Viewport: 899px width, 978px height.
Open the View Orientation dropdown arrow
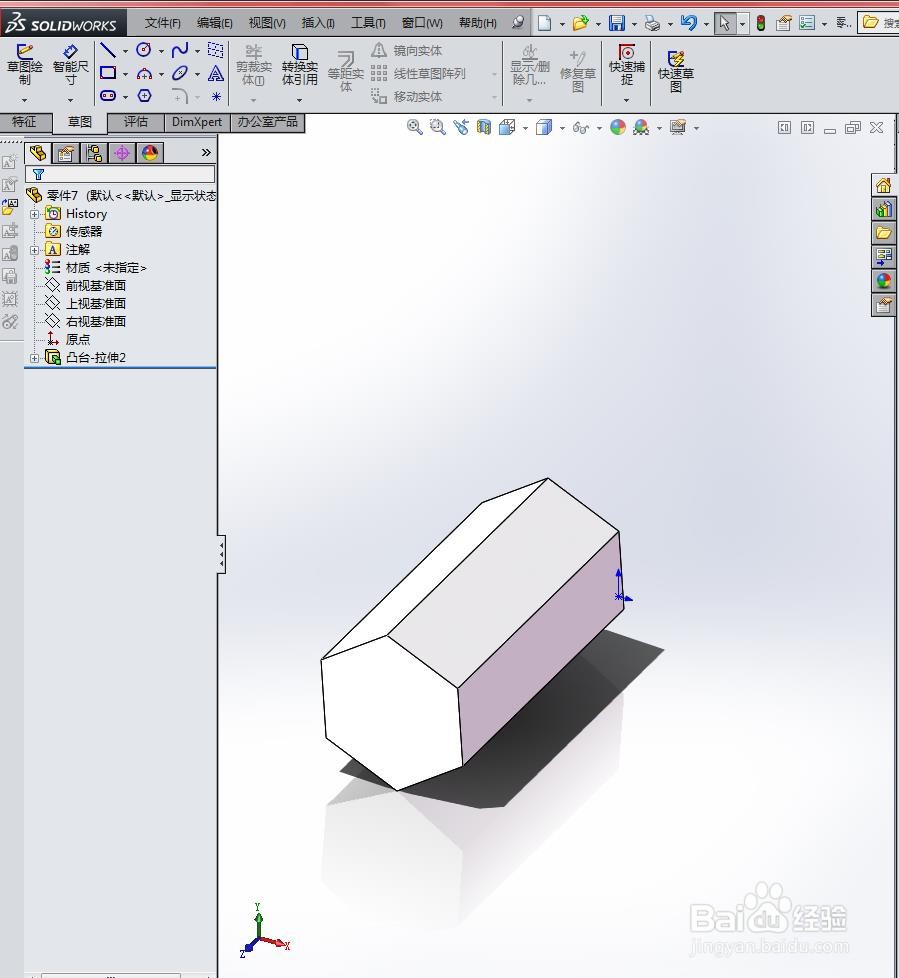coord(525,128)
